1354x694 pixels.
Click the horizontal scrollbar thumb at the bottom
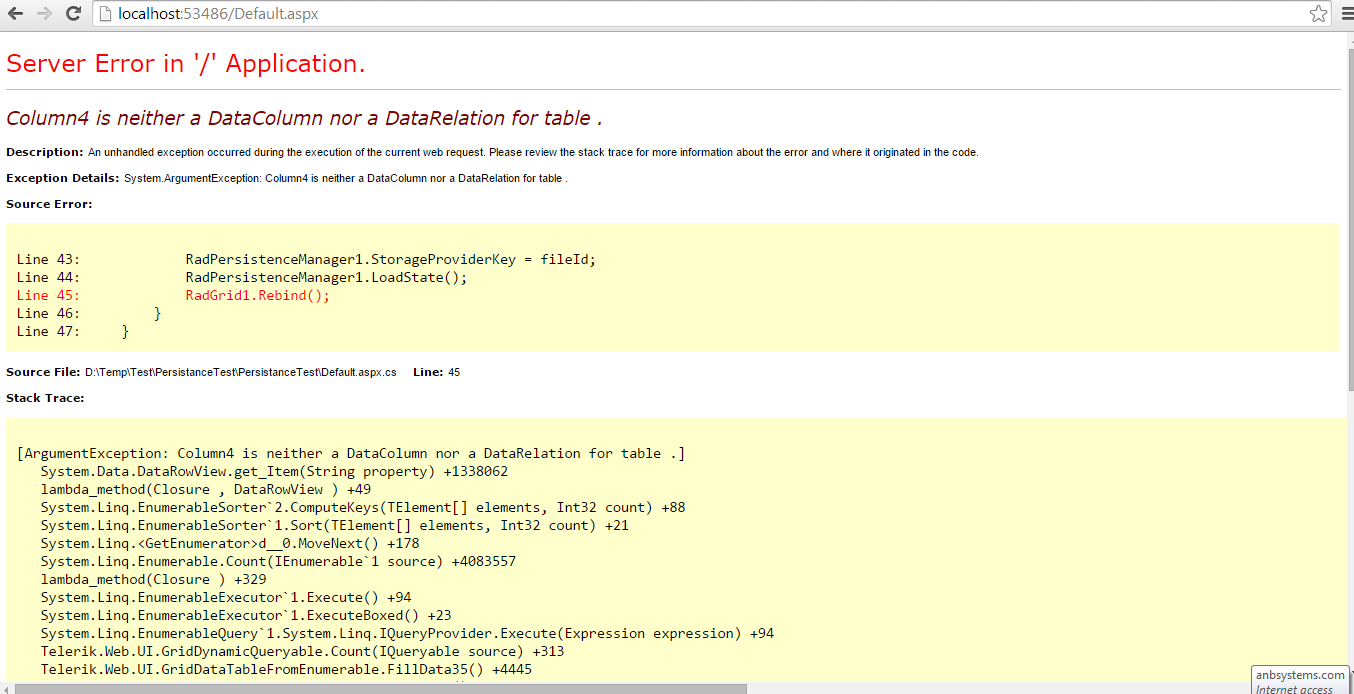coord(380,688)
